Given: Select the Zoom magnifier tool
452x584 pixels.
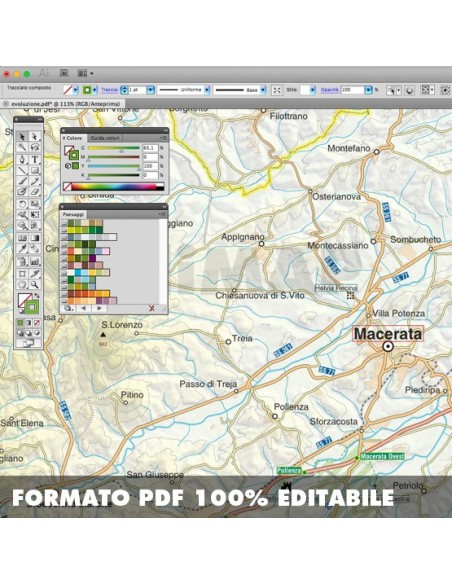Looking at the screenshot, I should click(35, 285).
